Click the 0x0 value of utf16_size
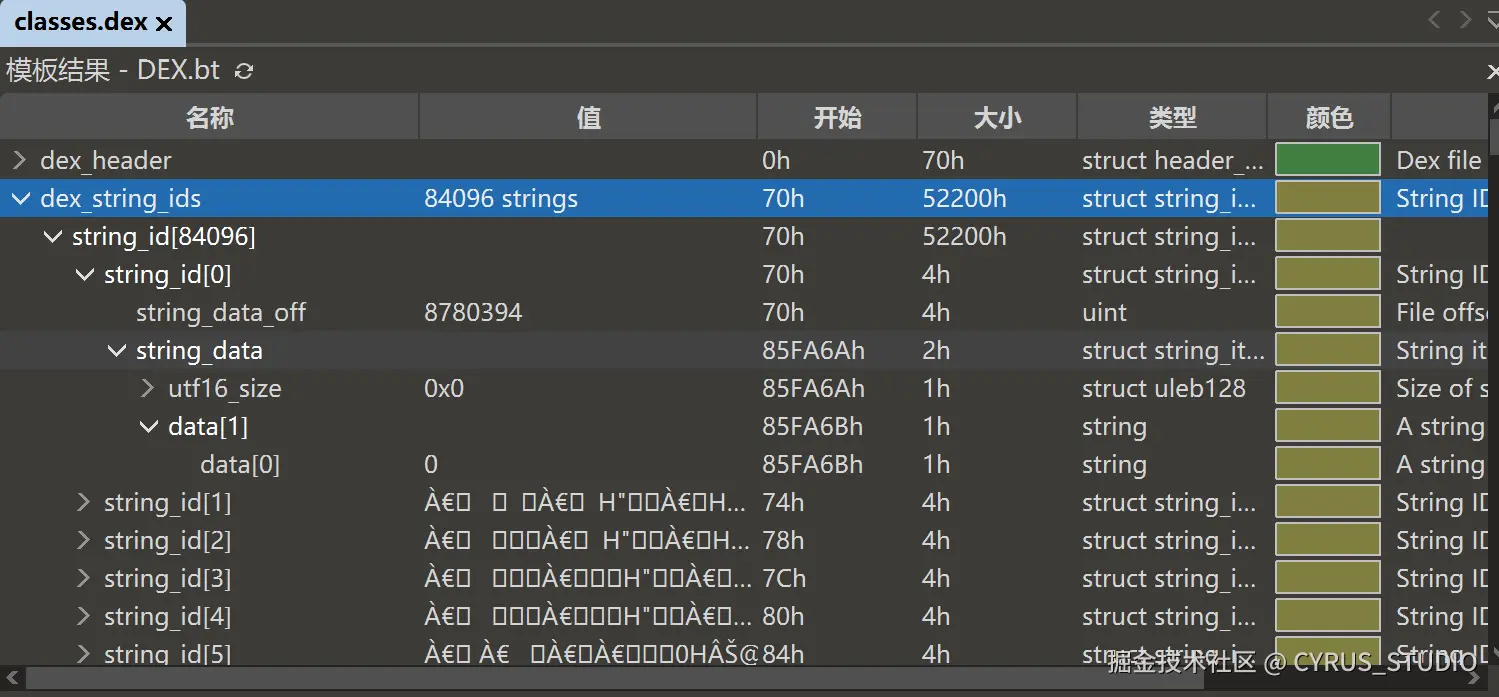Image resolution: width=1499 pixels, height=697 pixels. (x=444, y=388)
